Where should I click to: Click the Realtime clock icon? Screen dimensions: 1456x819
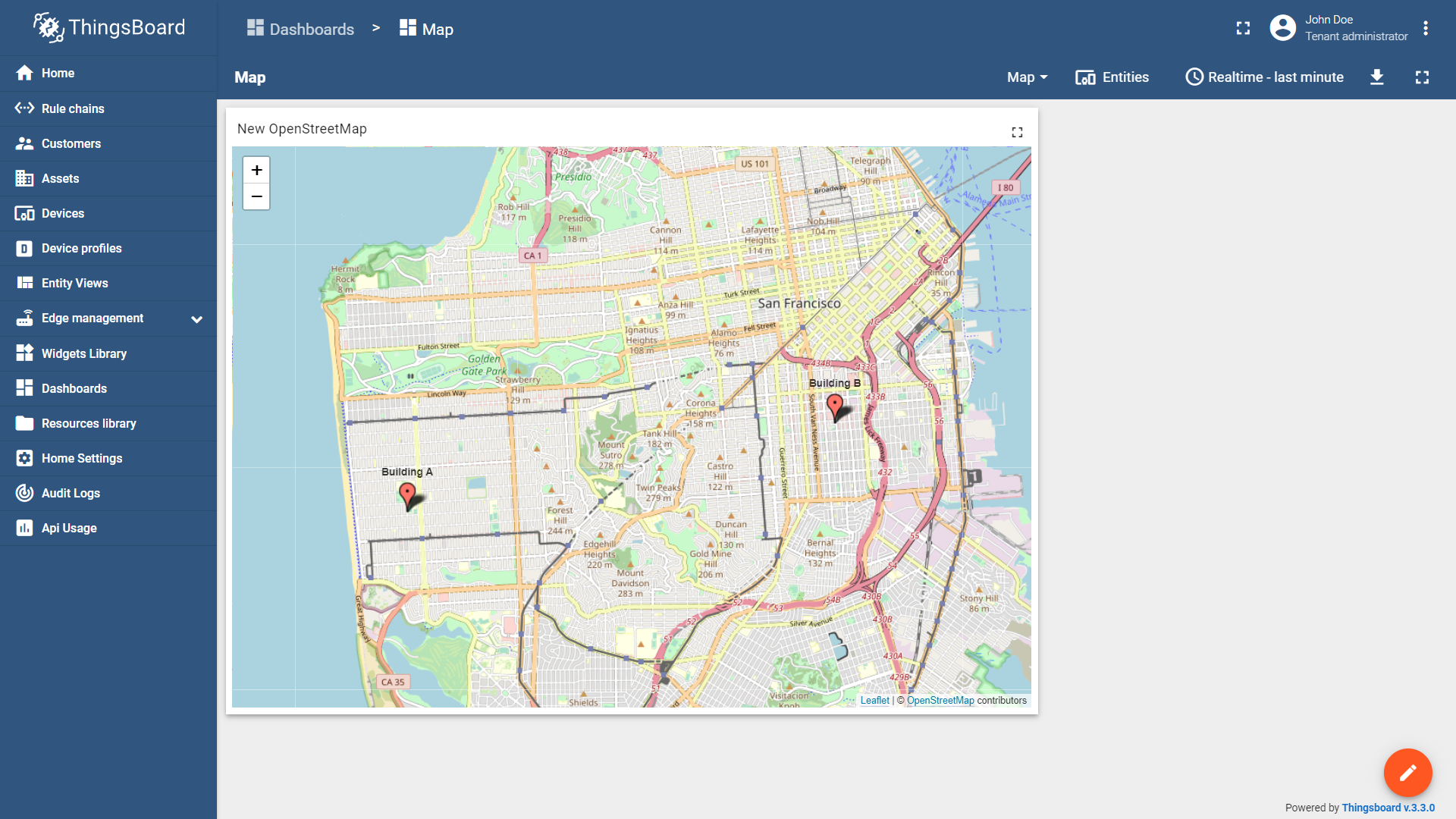[1194, 77]
